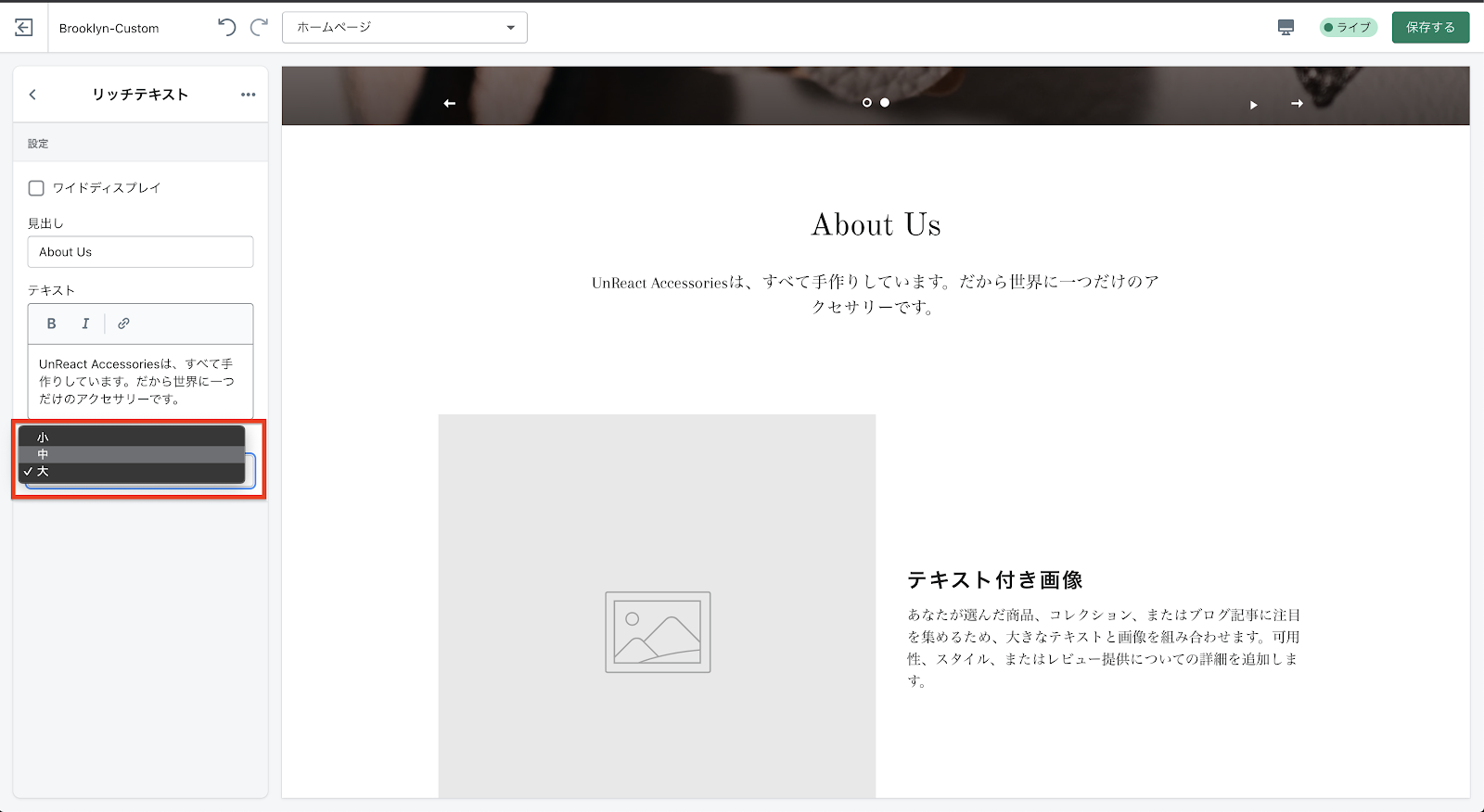1484x812 pixels.
Task: Click the 保存する button
Action: point(1430,28)
